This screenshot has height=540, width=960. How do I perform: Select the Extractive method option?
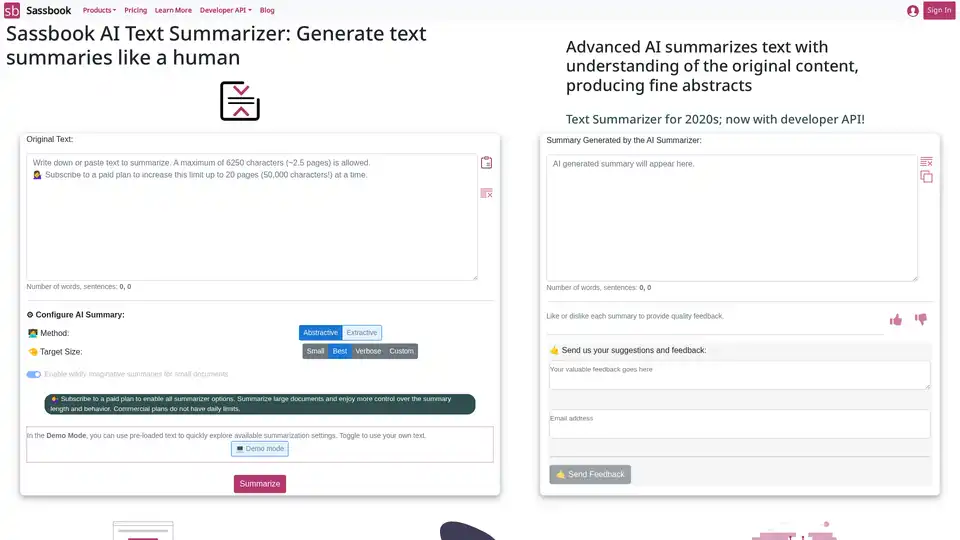(362, 333)
